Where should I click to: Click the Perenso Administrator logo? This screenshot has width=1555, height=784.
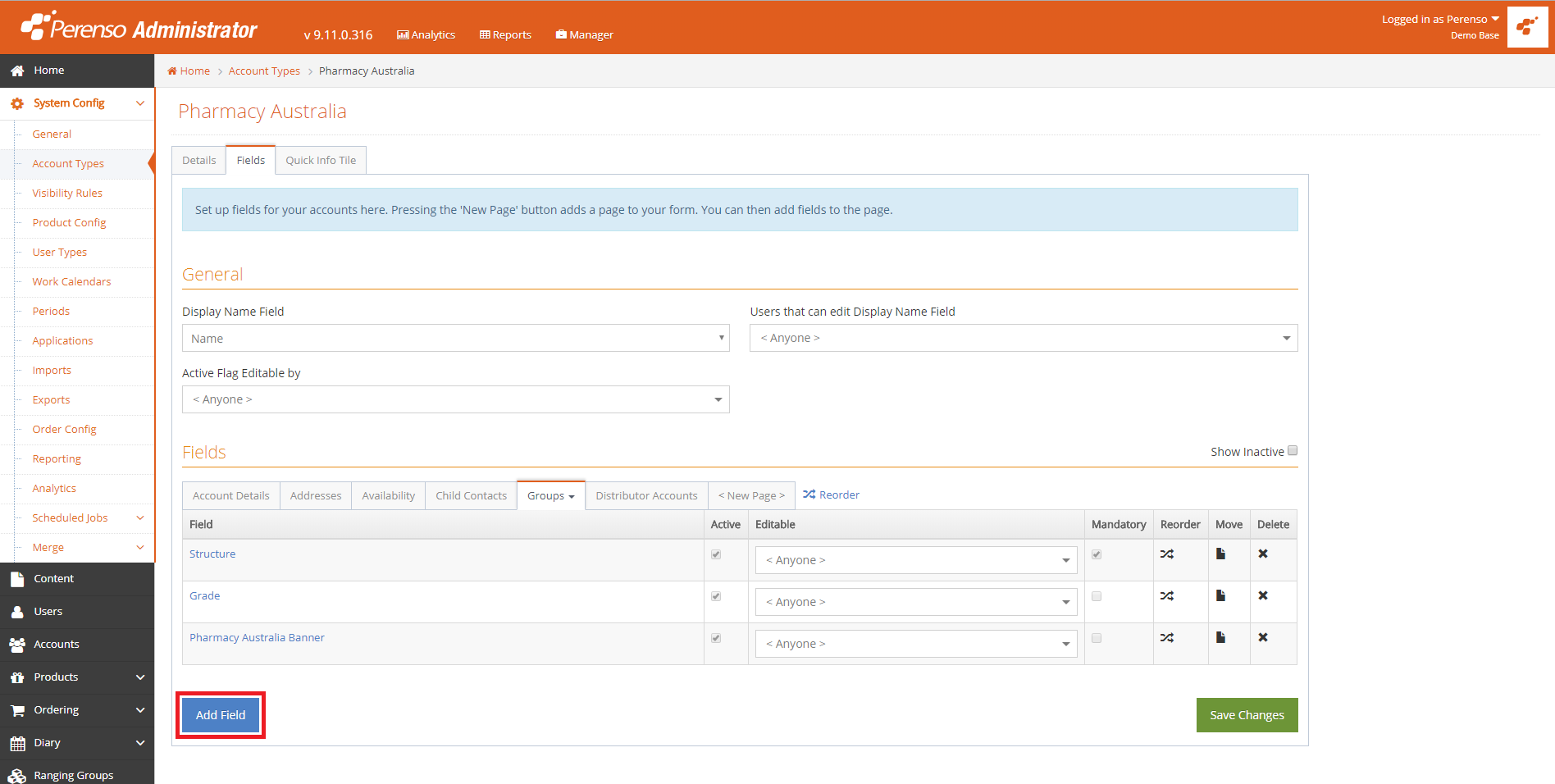(x=139, y=27)
